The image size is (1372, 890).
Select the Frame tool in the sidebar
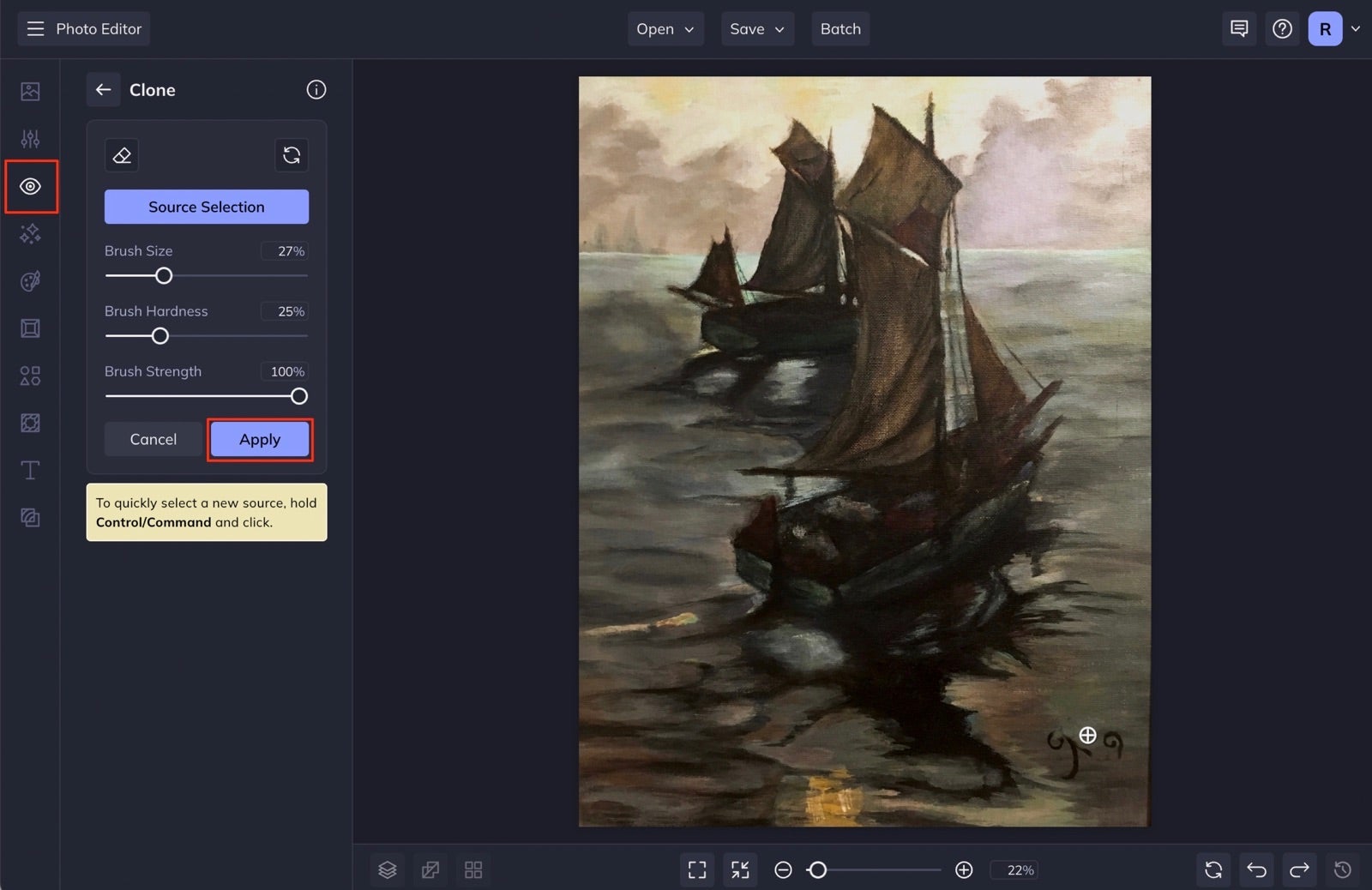(x=30, y=328)
